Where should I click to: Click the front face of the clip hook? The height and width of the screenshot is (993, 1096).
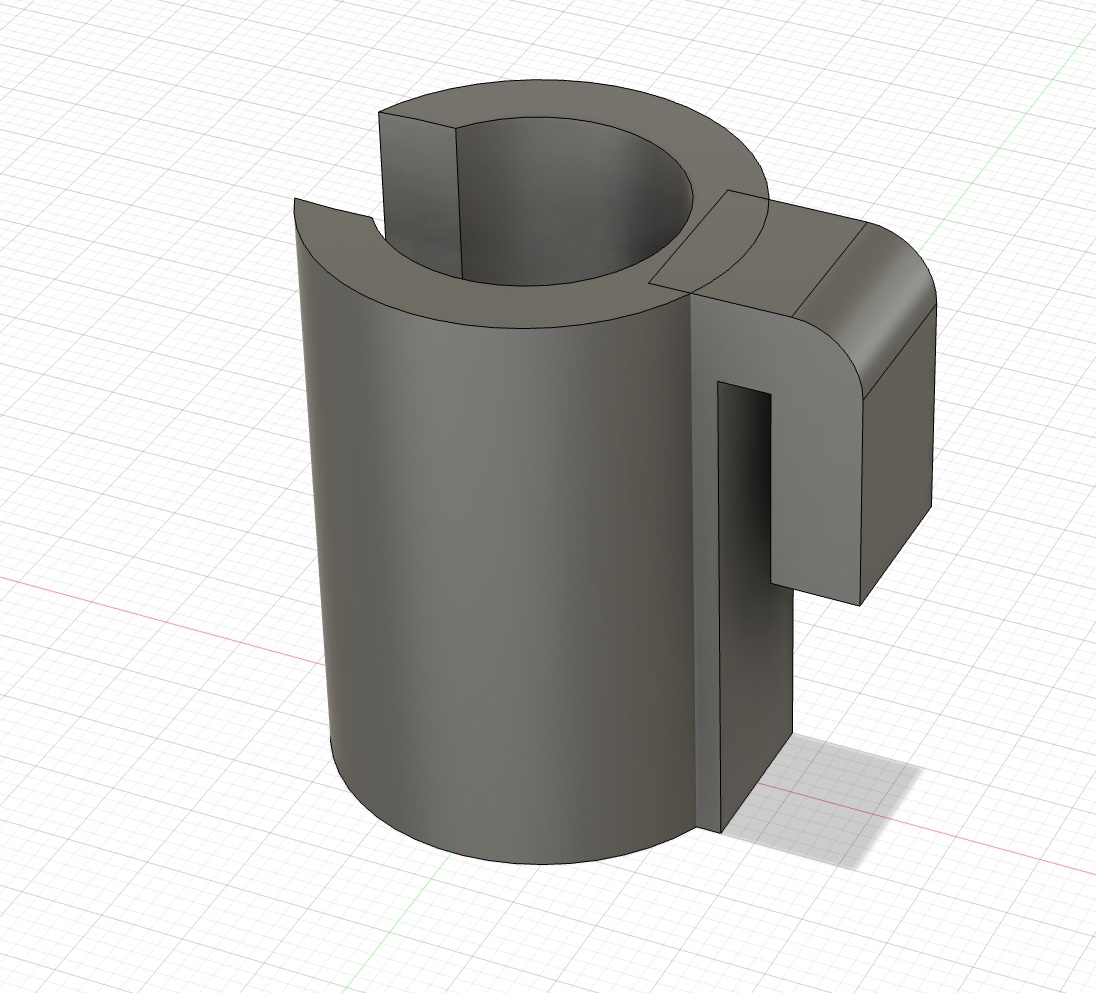point(818,480)
